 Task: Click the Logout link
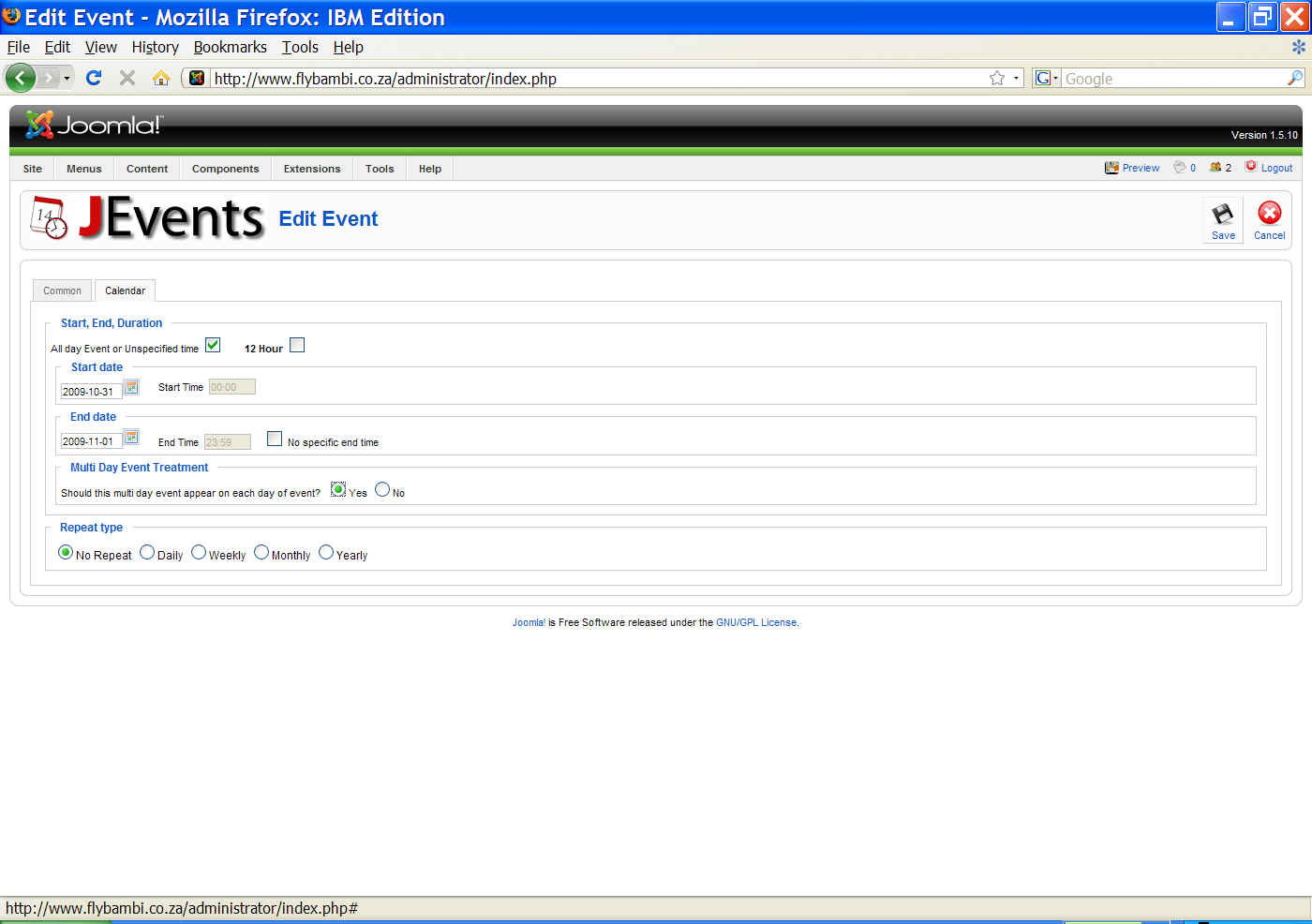(x=1275, y=168)
